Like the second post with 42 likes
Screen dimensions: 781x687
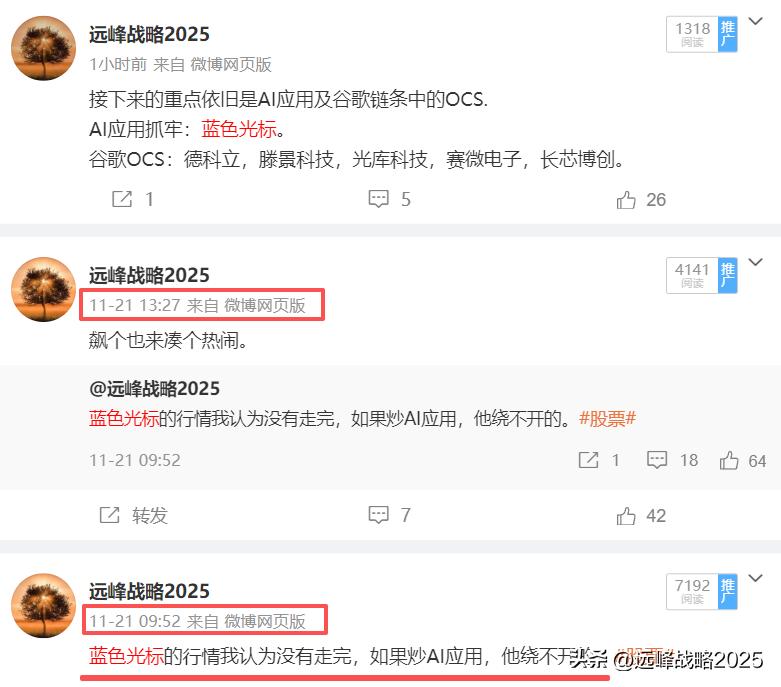[x=626, y=516]
